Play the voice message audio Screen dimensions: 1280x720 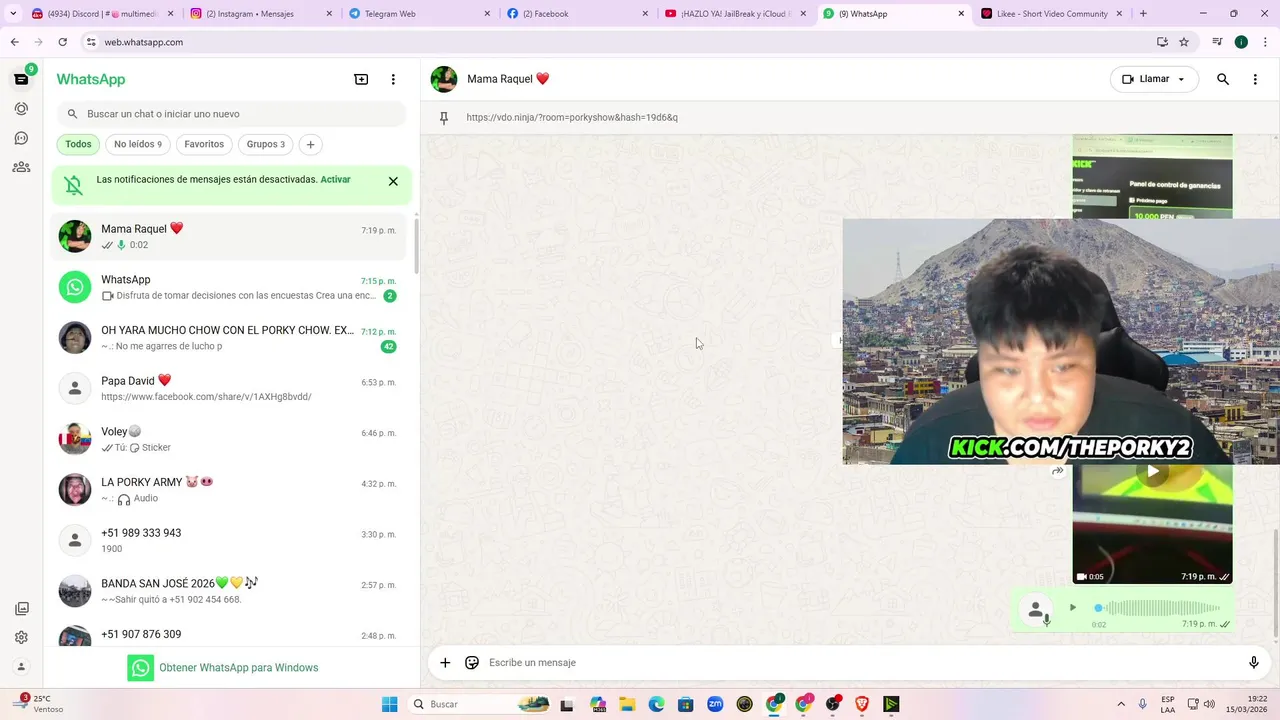[x=1073, y=607]
